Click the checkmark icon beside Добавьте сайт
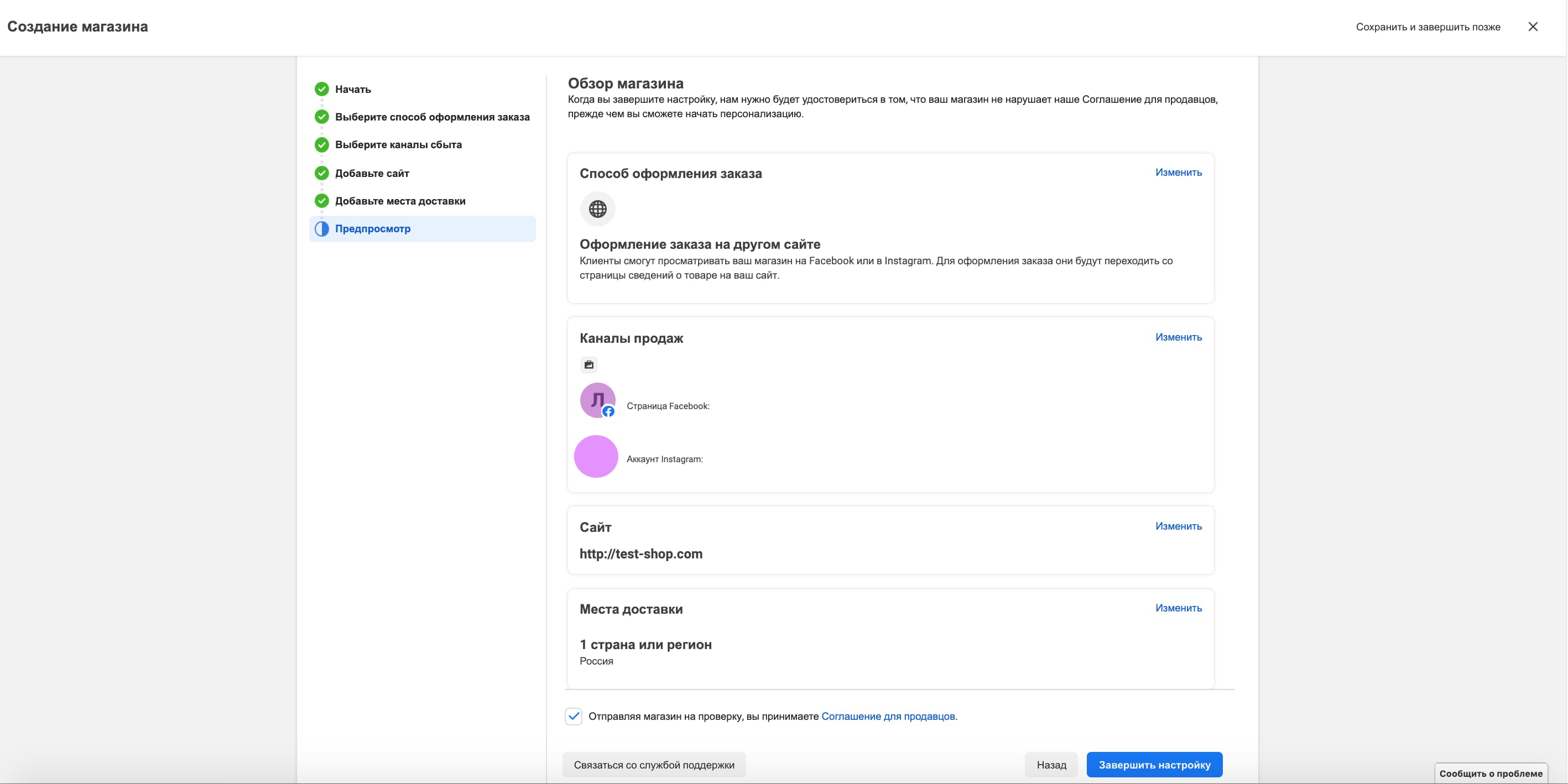 point(321,173)
